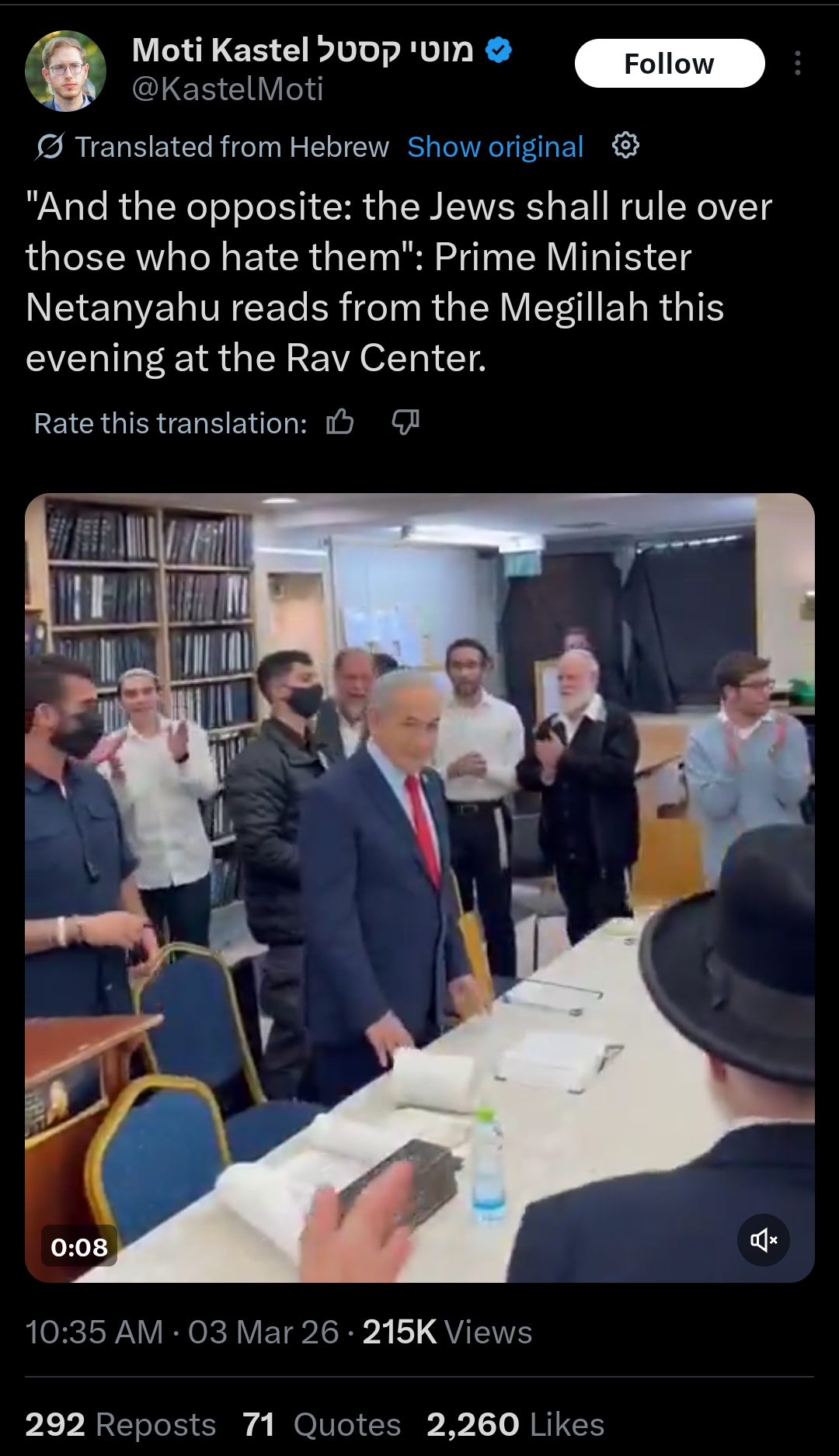Viewport: 839px width, 1456px height.
Task: Follow the @KastelMoti account
Action: (670, 64)
